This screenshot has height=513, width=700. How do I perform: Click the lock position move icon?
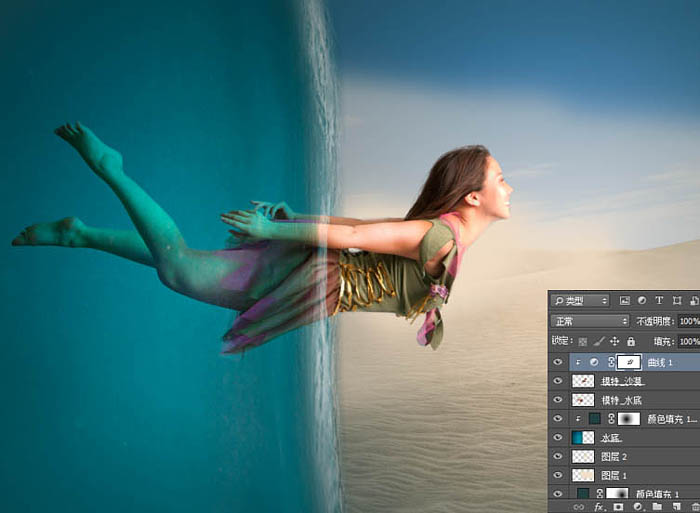(x=614, y=342)
